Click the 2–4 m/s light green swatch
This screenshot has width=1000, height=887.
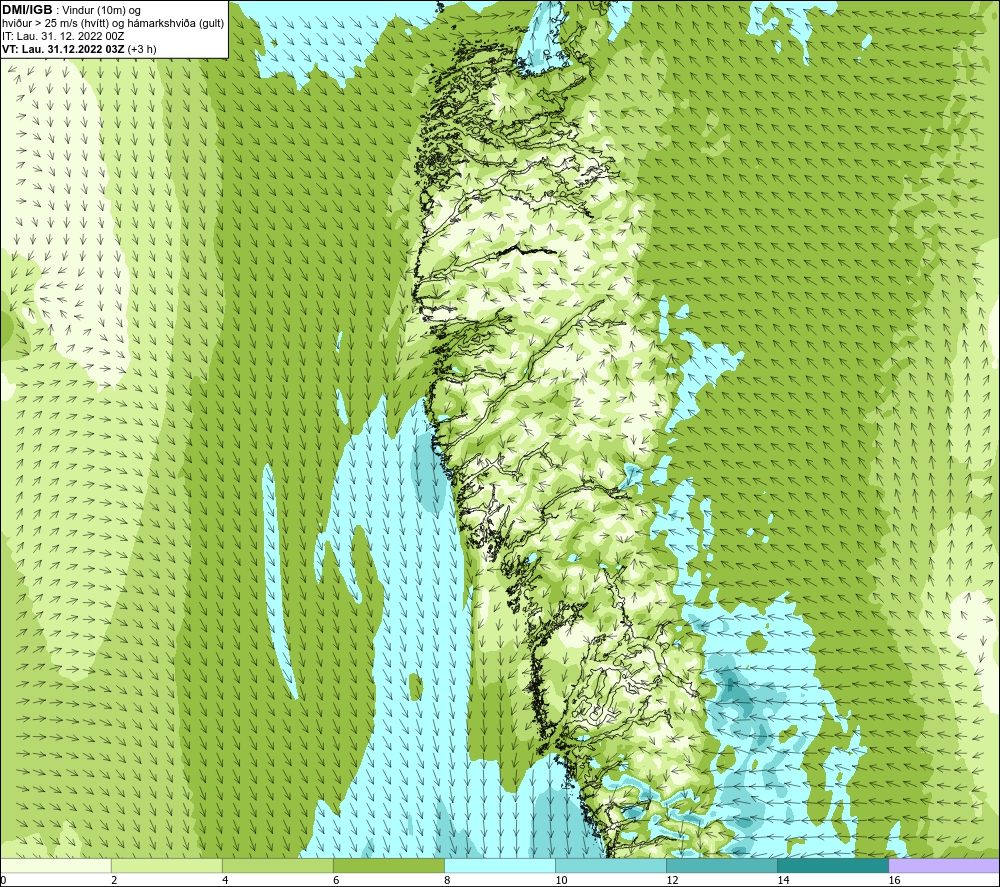[x=166, y=865]
